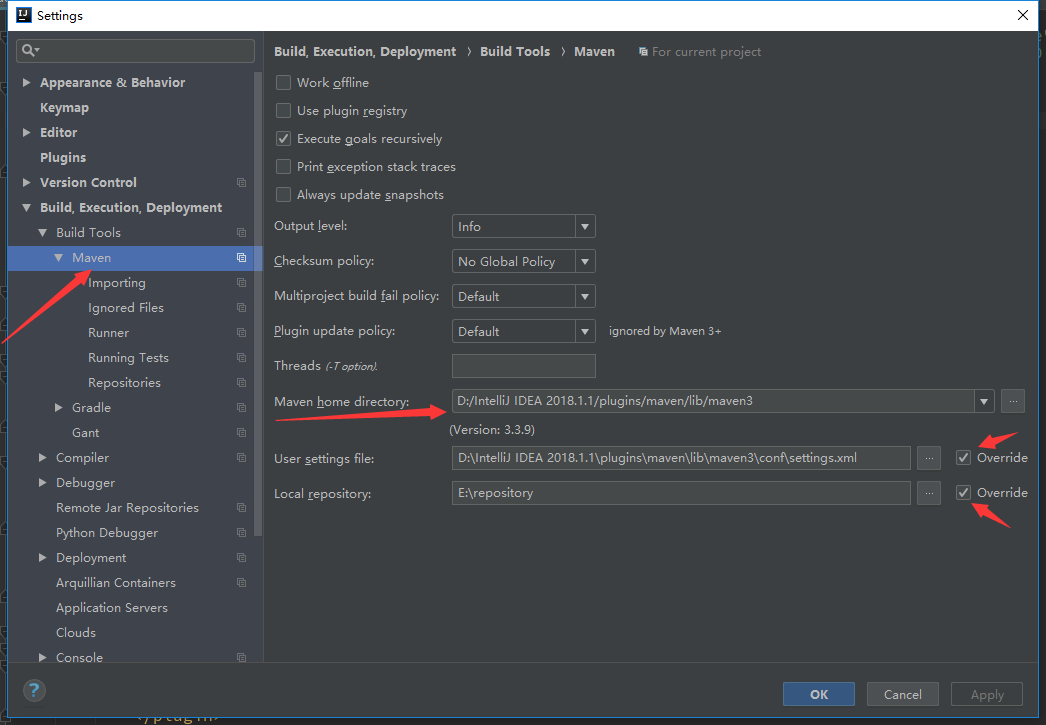This screenshot has height=725, width=1046.
Task: Select Plugins in settings tree
Action: click(x=63, y=157)
